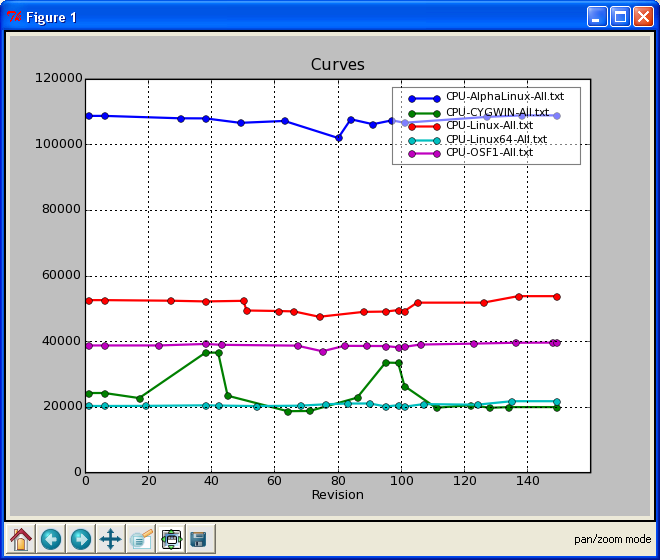Select the zoom-to-rectangle tool

tap(141, 539)
